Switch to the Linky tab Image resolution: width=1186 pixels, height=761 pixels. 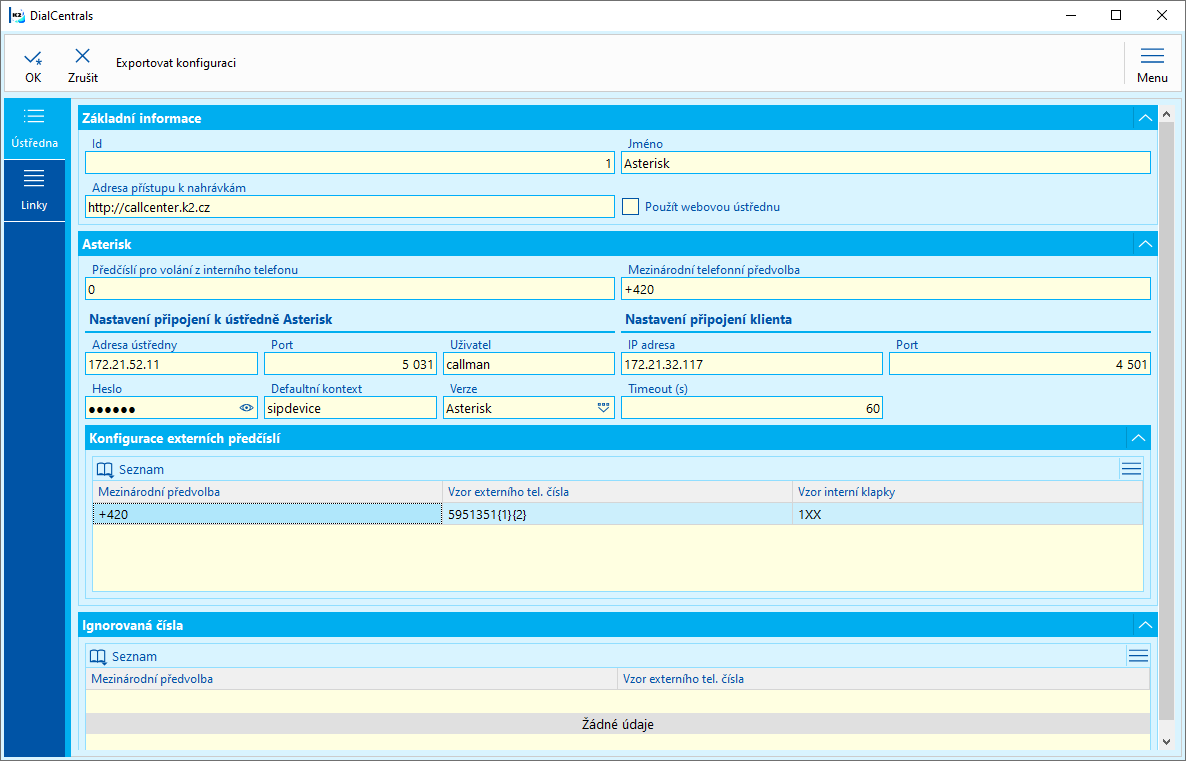pyautogui.click(x=34, y=190)
